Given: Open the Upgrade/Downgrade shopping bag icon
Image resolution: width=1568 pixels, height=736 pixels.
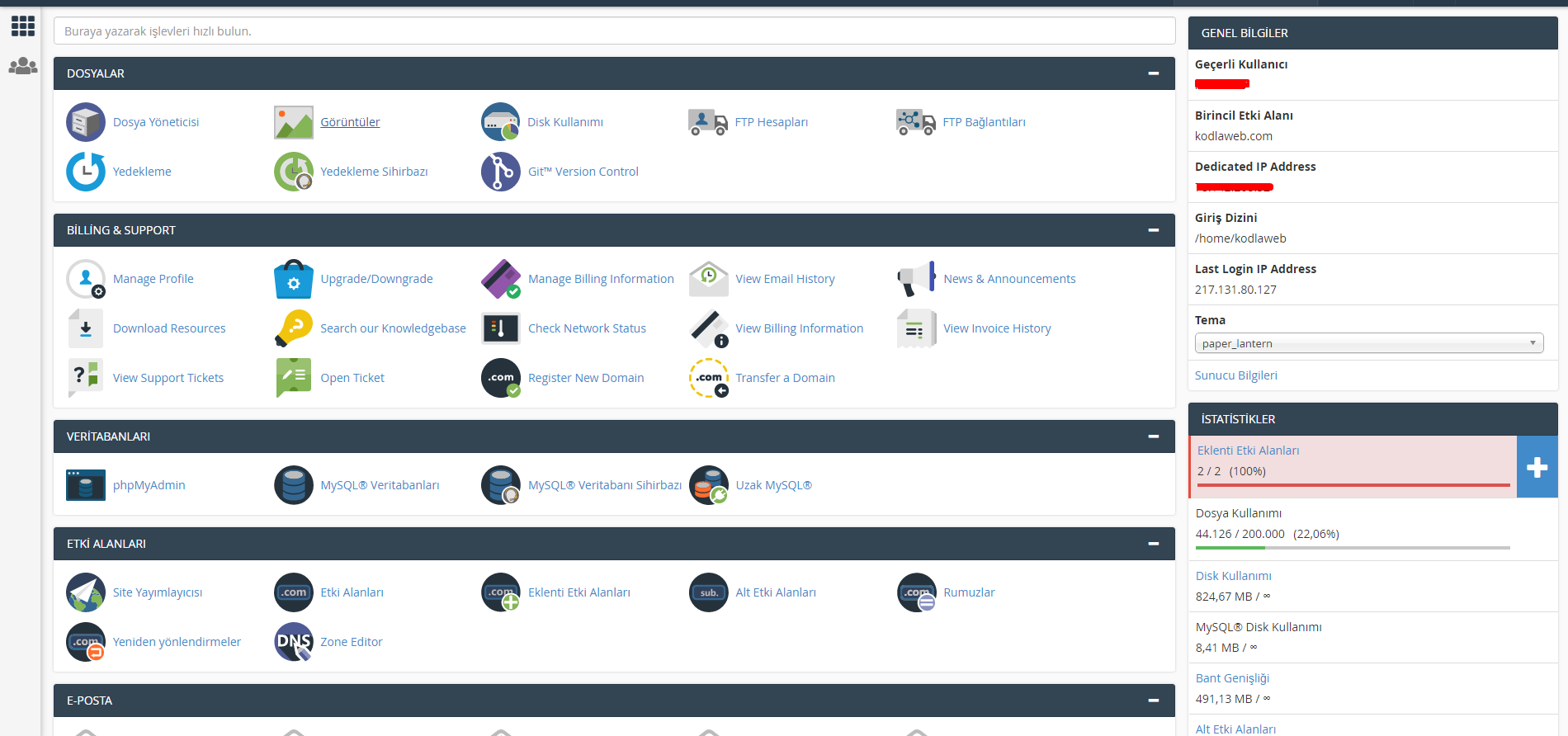Looking at the screenshot, I should pyautogui.click(x=294, y=279).
